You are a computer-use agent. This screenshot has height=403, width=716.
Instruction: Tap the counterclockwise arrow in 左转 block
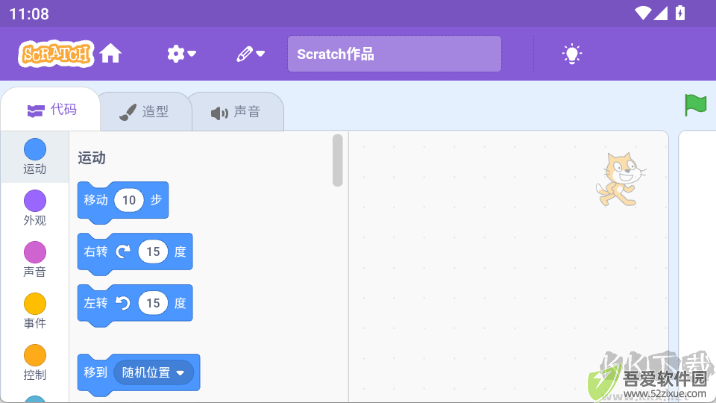(123, 303)
